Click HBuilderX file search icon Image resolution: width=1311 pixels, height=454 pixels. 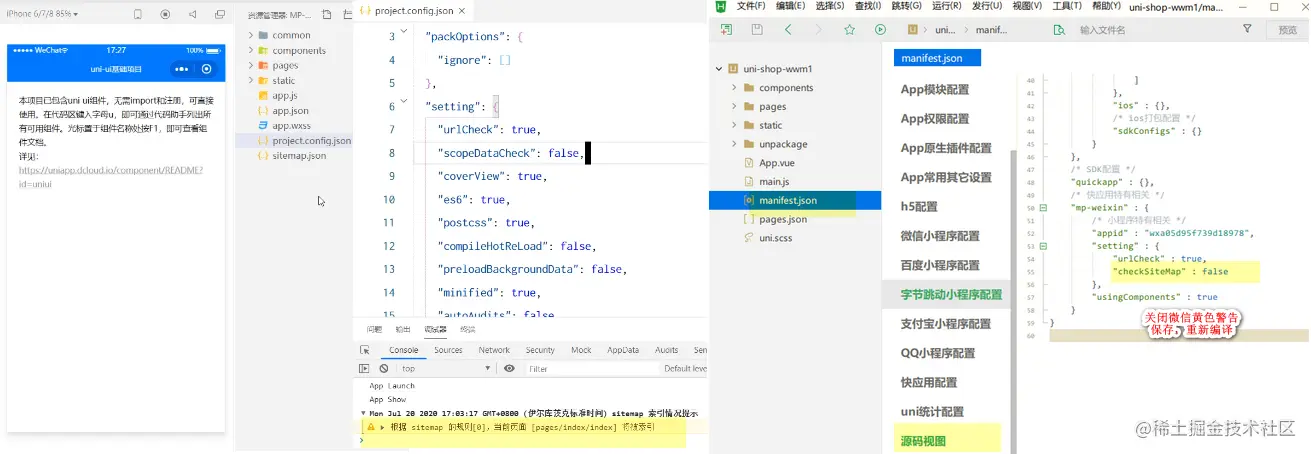pyautogui.click(x=1059, y=30)
